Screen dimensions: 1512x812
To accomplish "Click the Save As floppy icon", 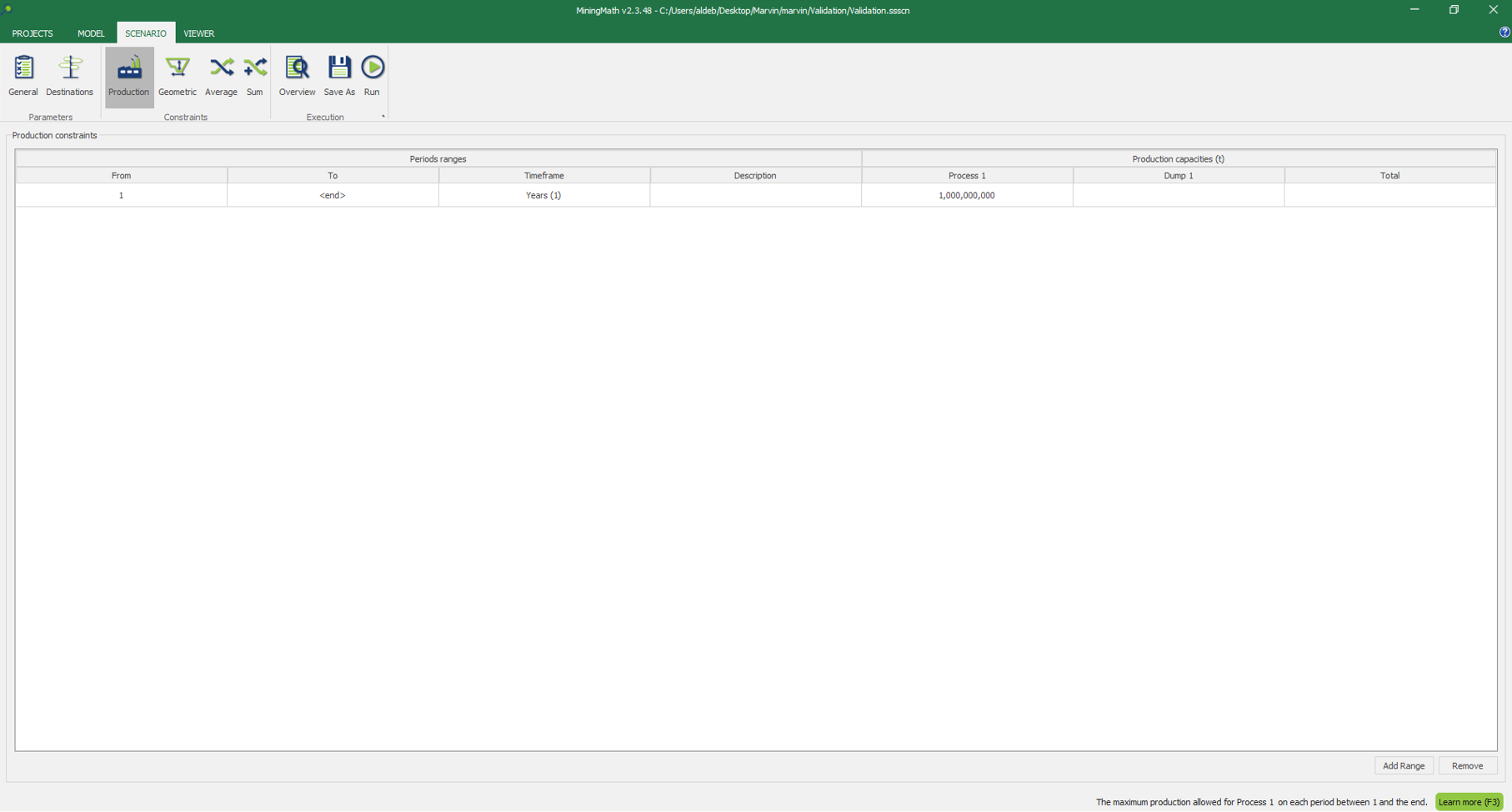I will click(339, 76).
